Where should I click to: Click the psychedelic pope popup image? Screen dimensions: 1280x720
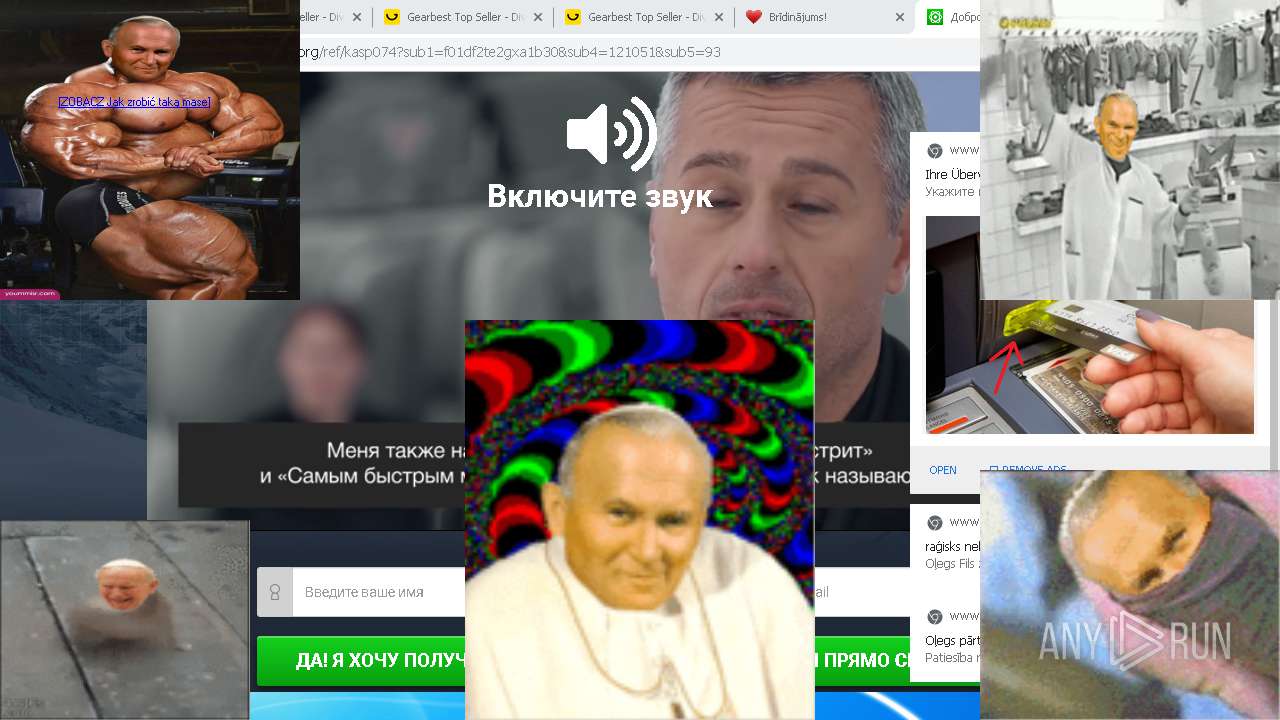click(639, 520)
